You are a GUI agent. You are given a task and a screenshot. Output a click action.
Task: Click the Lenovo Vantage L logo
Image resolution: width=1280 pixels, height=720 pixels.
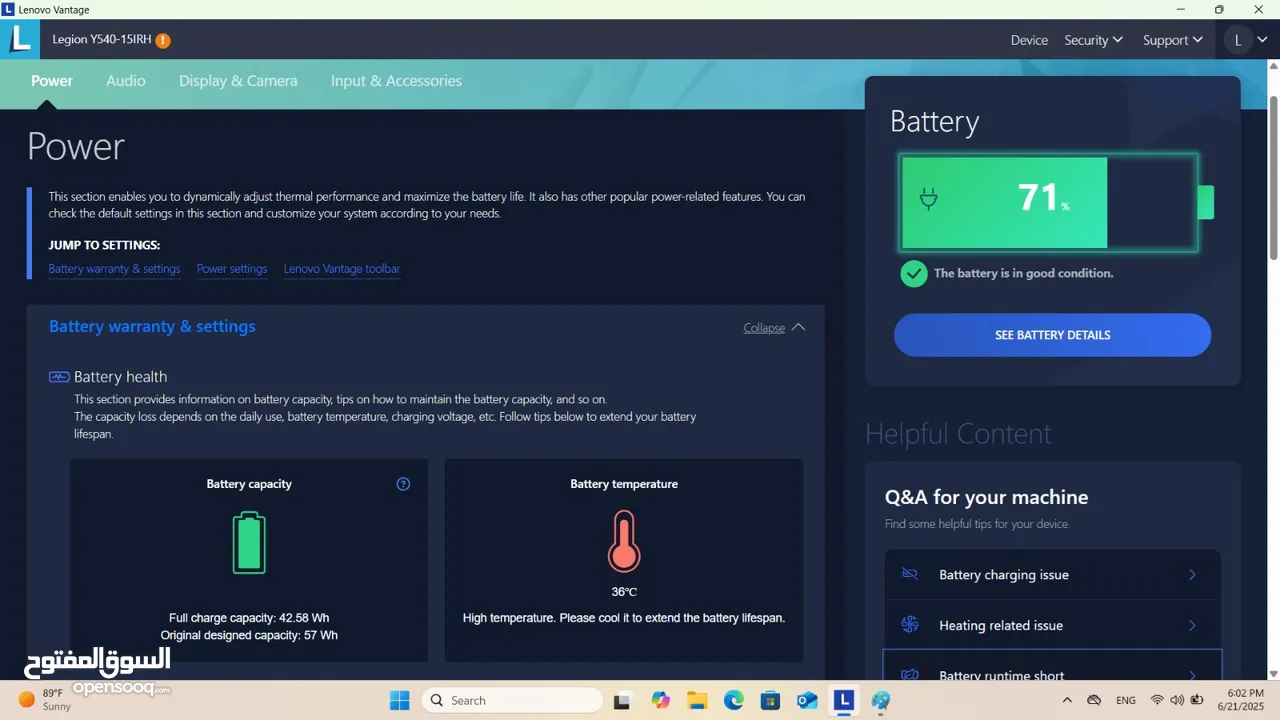coord(20,40)
